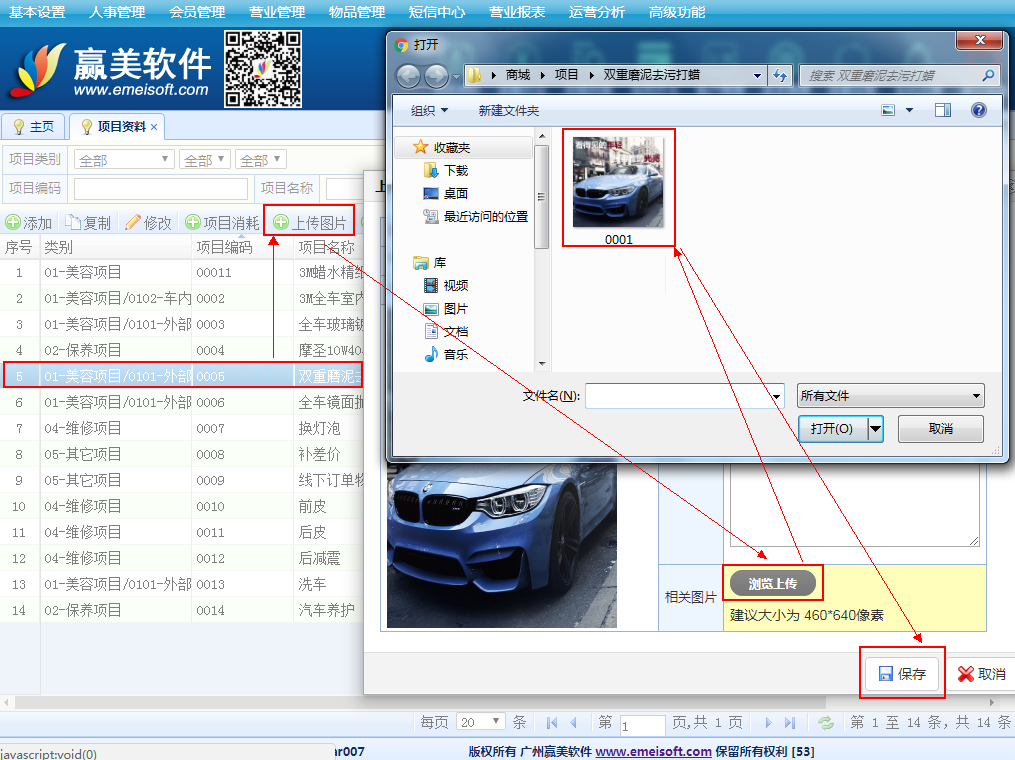Click the 保存 save button
Screen dimensions: 1015x760
902,674
